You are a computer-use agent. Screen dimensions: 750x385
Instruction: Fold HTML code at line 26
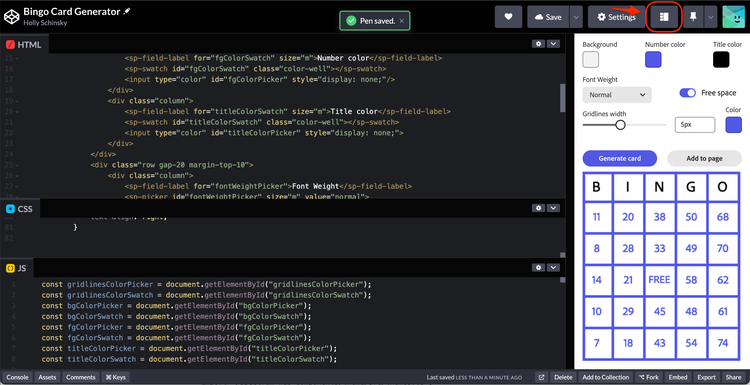17,176
